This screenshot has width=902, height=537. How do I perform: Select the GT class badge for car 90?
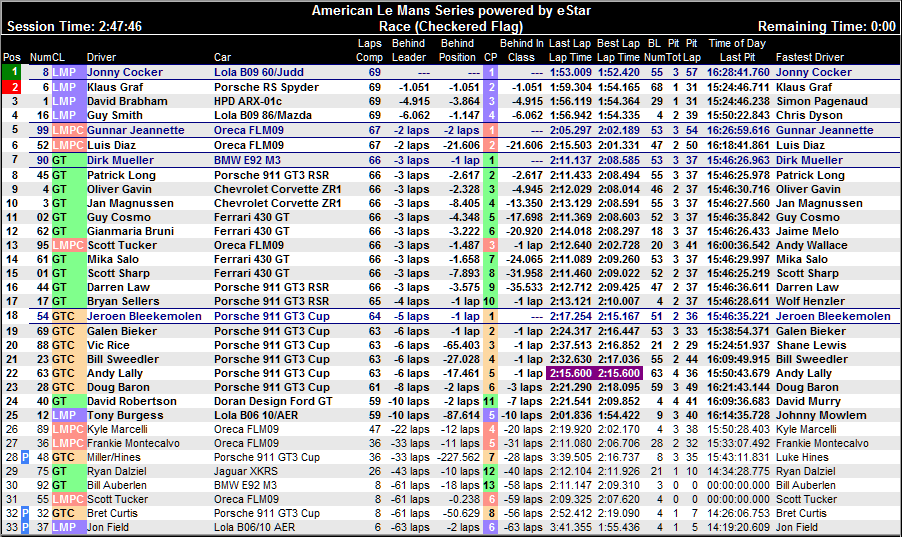(x=64, y=160)
